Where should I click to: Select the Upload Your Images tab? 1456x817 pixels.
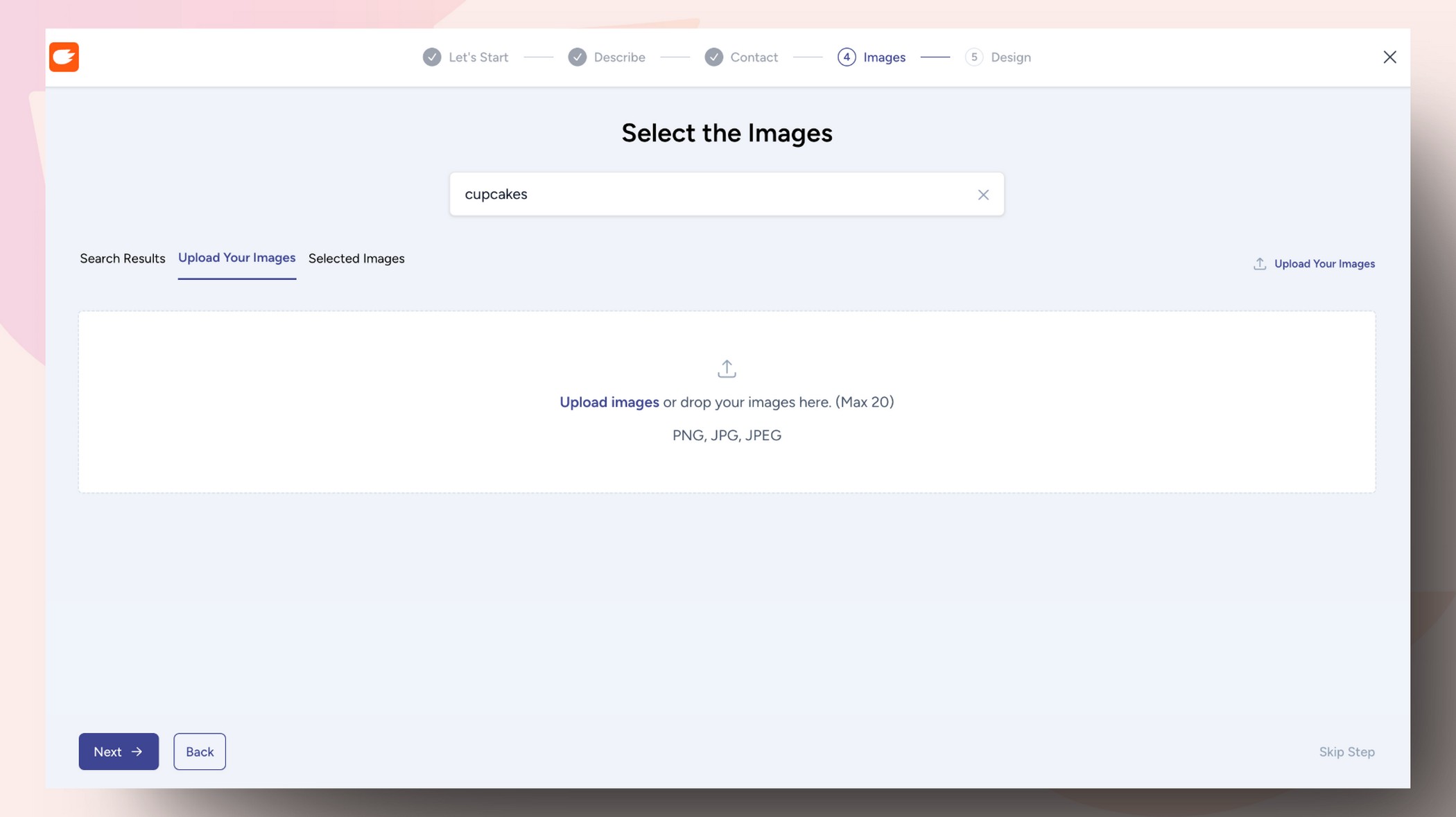[236, 258]
